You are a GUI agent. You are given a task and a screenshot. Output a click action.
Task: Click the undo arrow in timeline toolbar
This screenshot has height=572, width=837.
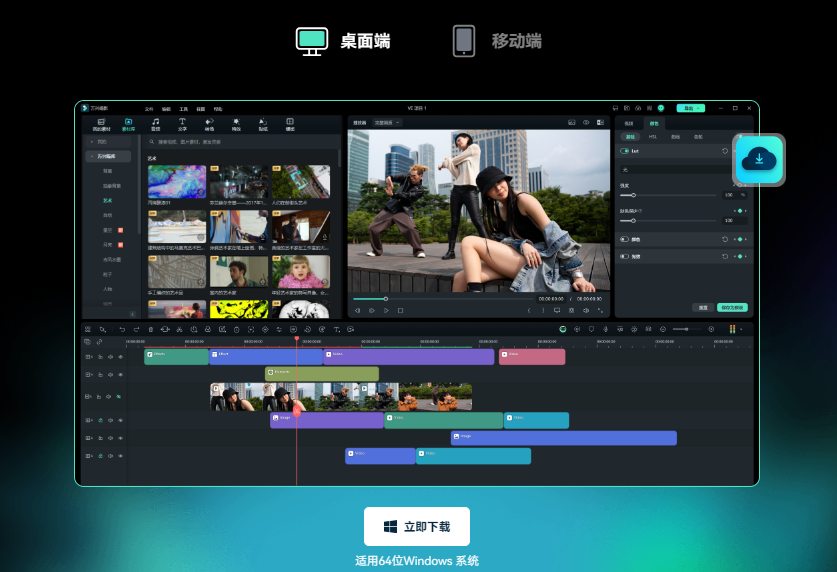[122, 330]
